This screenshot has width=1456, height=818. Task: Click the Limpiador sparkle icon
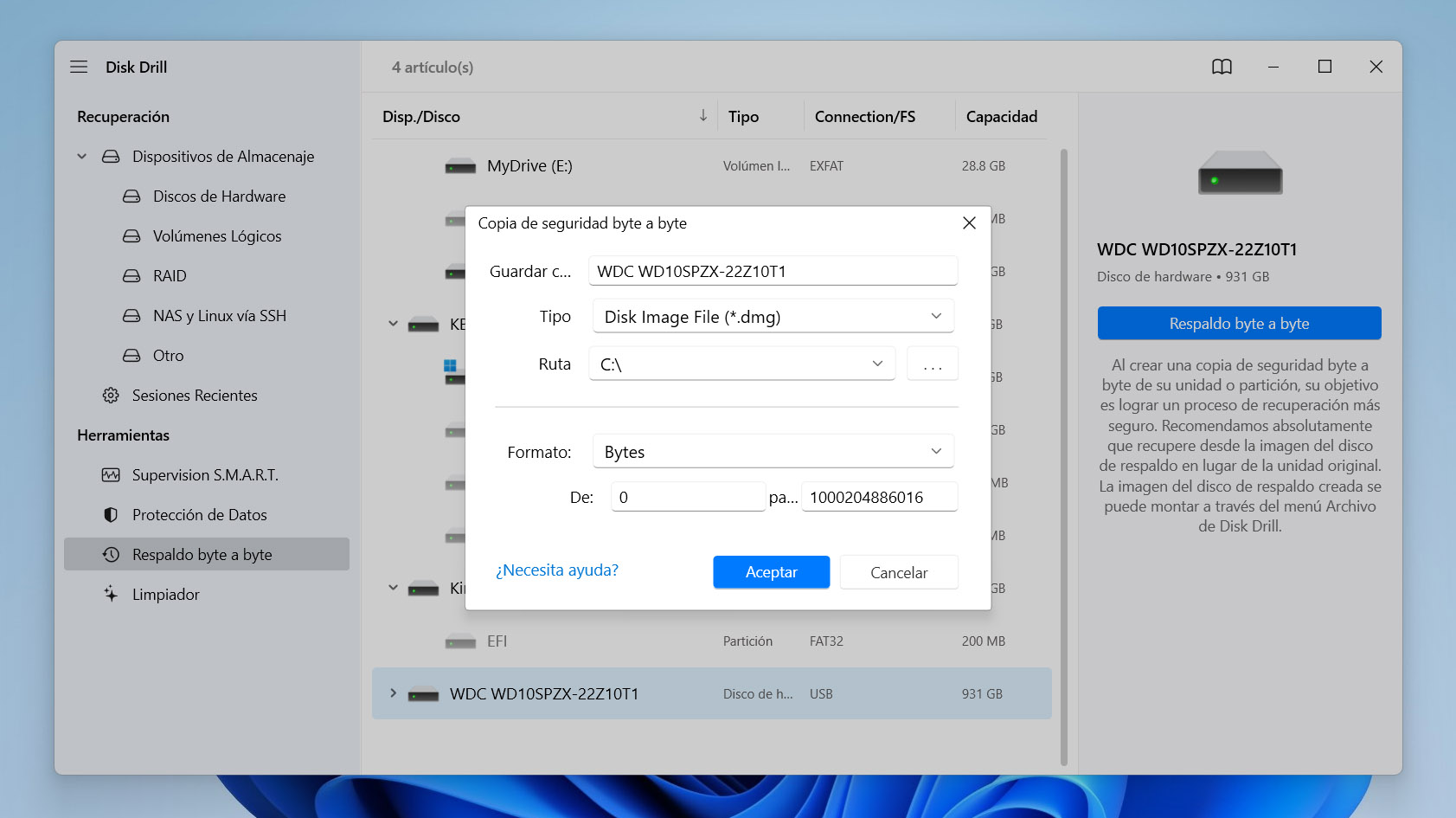click(x=111, y=594)
